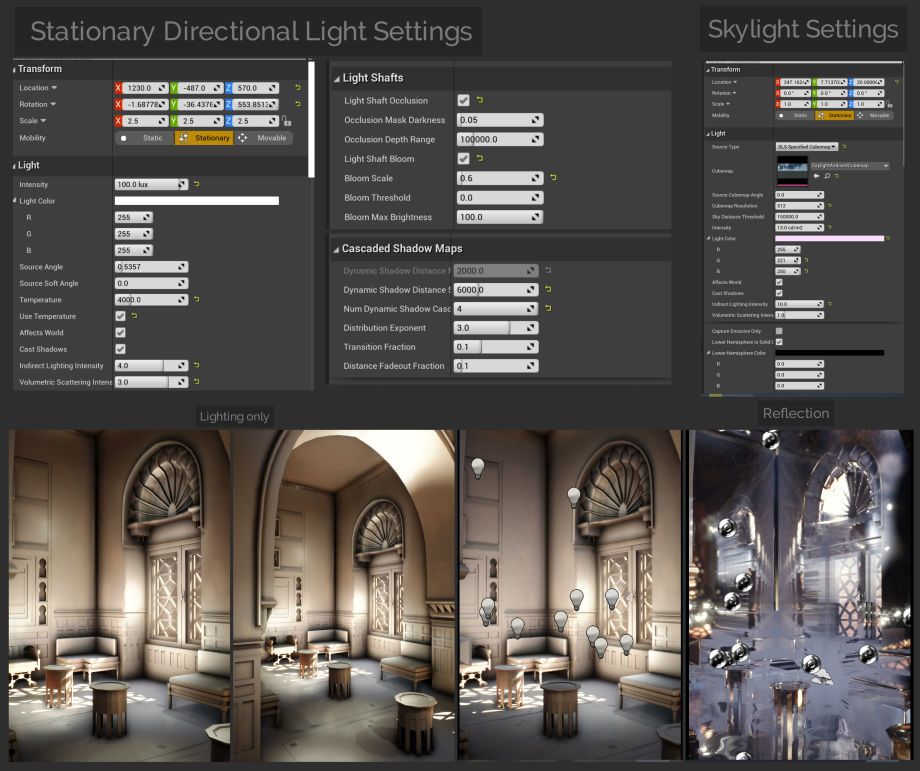Viewport: 920px width, 771px height.
Task: Click Occlusion Mask Darkness value field
Action: (x=500, y=120)
